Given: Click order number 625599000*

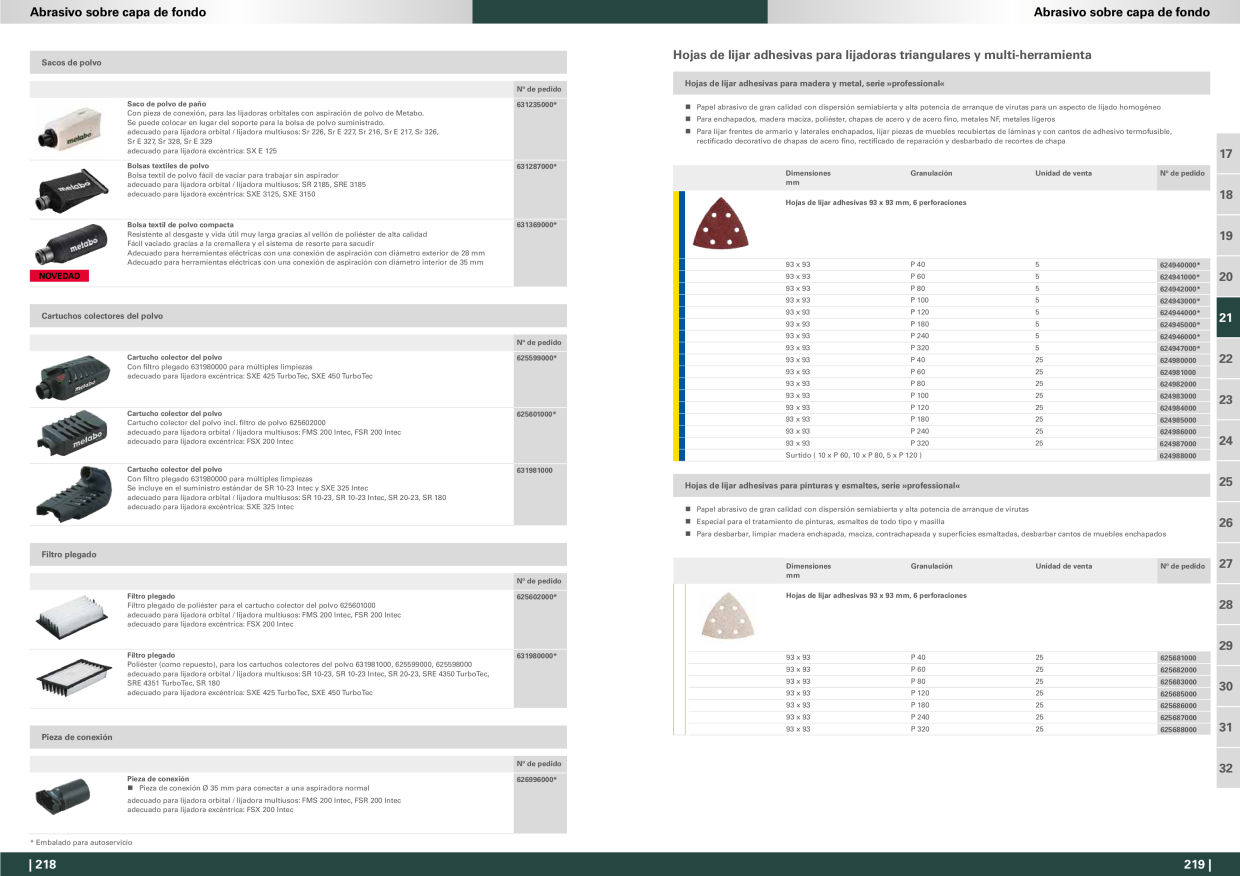Looking at the screenshot, I should point(536,358).
